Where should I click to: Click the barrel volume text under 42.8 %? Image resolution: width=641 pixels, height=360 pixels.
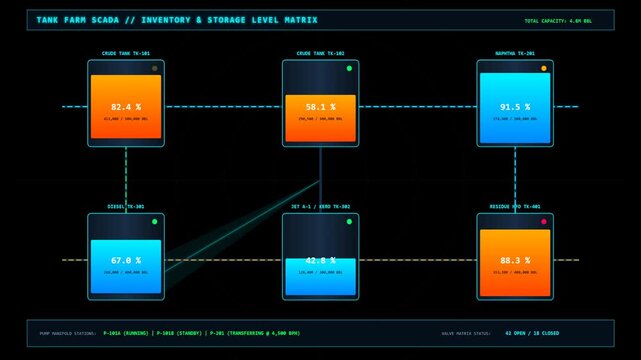[320, 272]
